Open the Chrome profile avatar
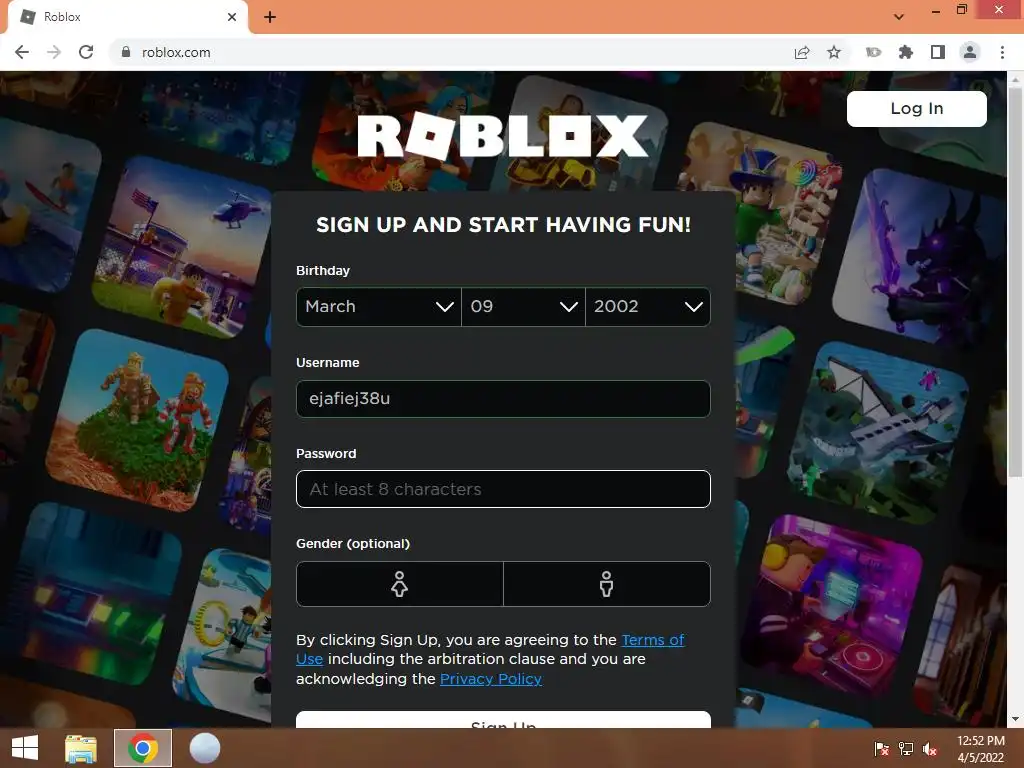1024x768 pixels. point(970,52)
